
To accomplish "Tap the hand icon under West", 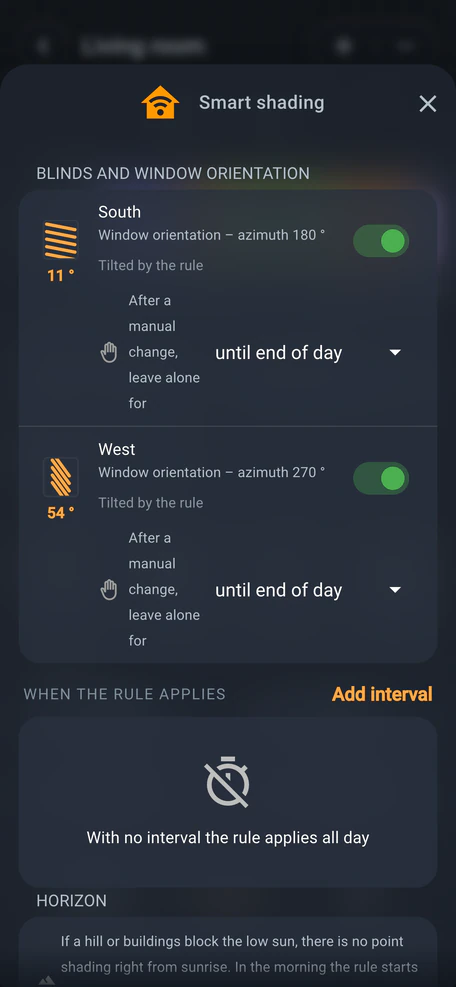I will tap(109, 590).
